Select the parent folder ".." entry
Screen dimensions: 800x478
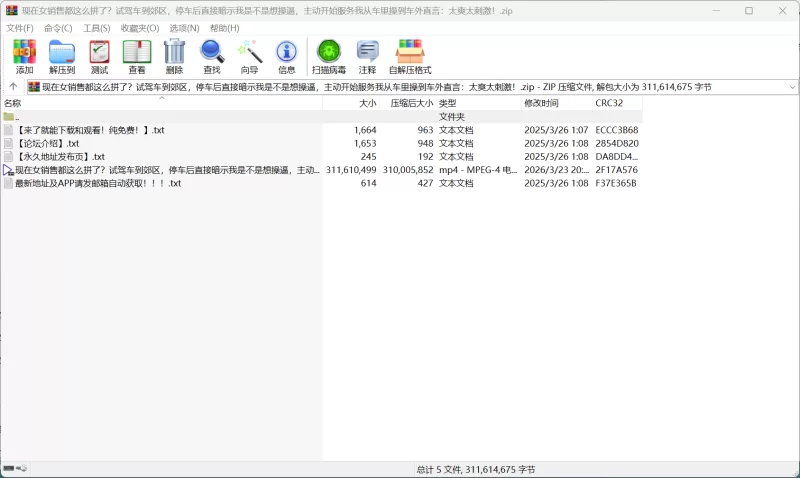[x=16, y=117]
